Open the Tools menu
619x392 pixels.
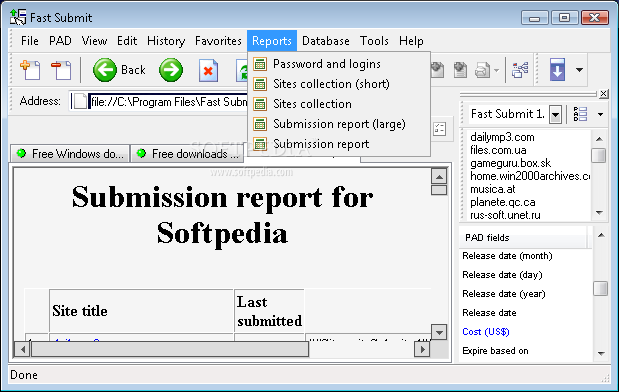point(374,41)
